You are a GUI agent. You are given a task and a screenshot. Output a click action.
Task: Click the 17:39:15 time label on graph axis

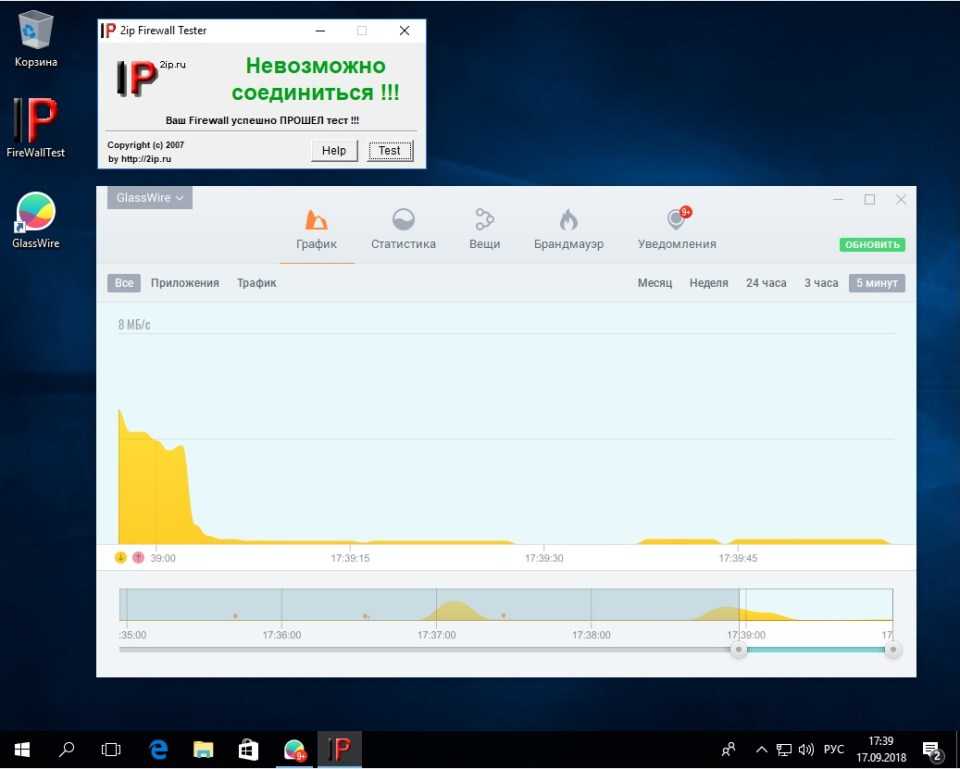tap(350, 558)
